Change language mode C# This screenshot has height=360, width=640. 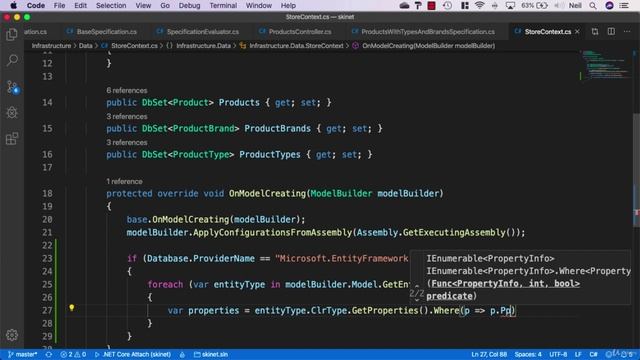click(x=593, y=354)
